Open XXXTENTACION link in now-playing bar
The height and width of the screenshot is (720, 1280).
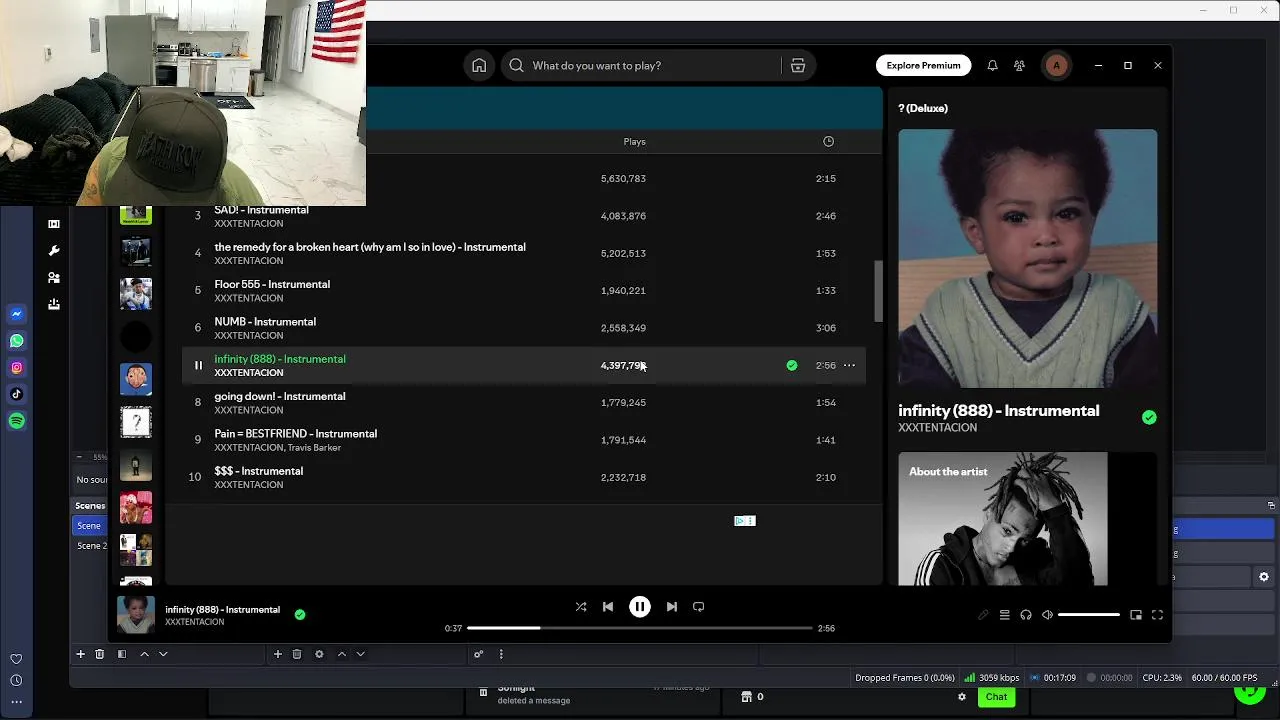coord(195,622)
